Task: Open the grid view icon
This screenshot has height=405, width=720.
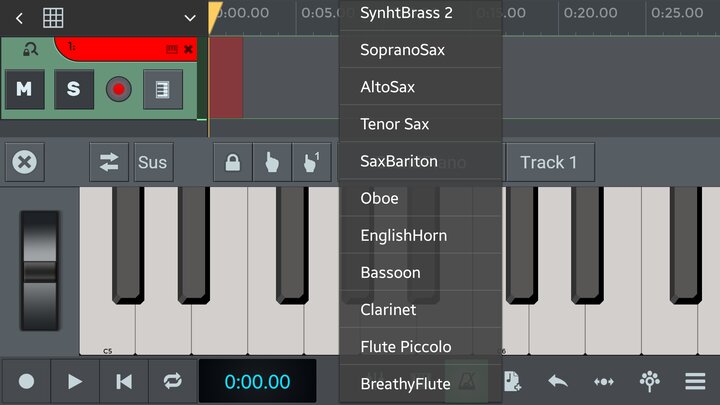Action: pos(53,18)
